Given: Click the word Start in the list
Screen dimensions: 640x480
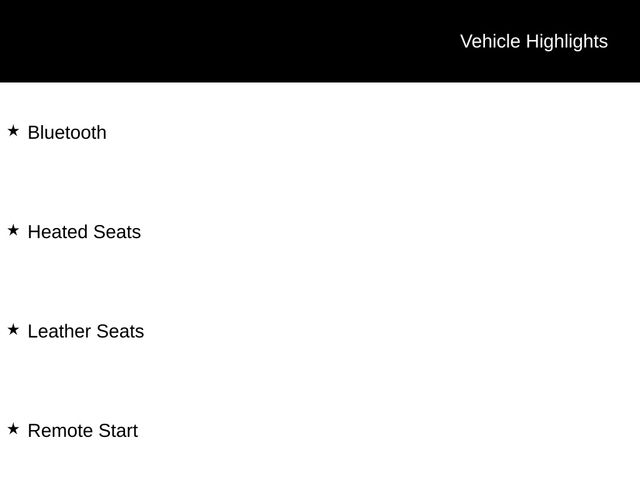Looking at the screenshot, I should (x=117, y=431).
